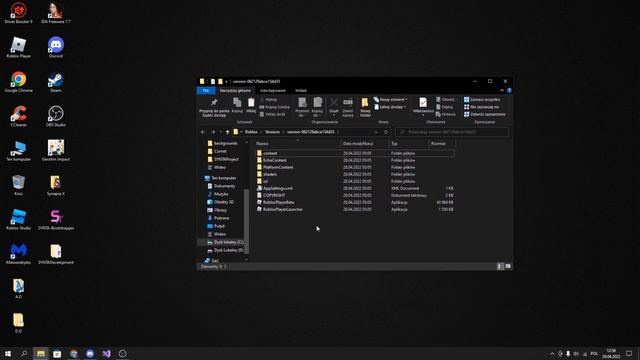Viewport: 640px width, 360px height.
Task: Click the Otwórz (open) ribbon command
Action: 445,100
